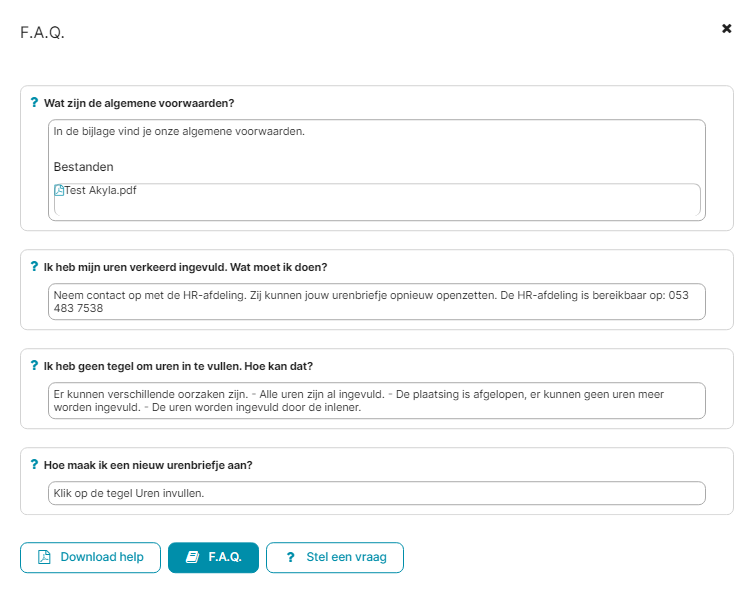This screenshot has width=754, height=592.
Task: Click the Bestanden heading in first answer
Action: click(84, 167)
